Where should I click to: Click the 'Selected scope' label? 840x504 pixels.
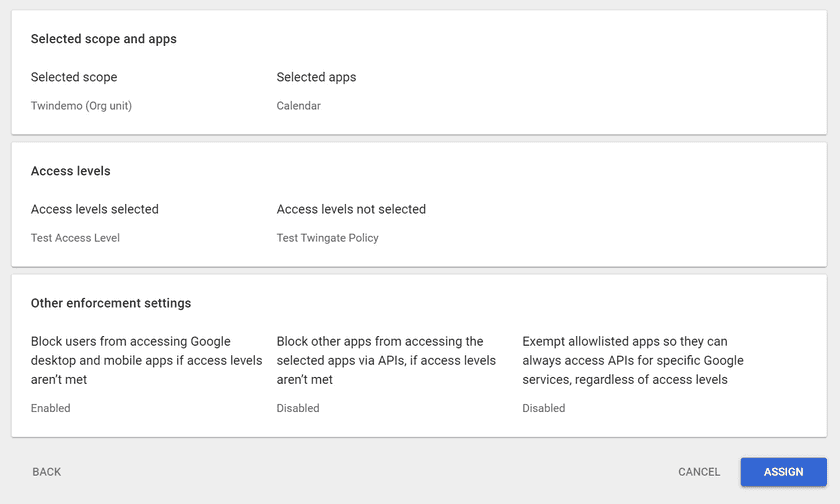[x=74, y=77]
